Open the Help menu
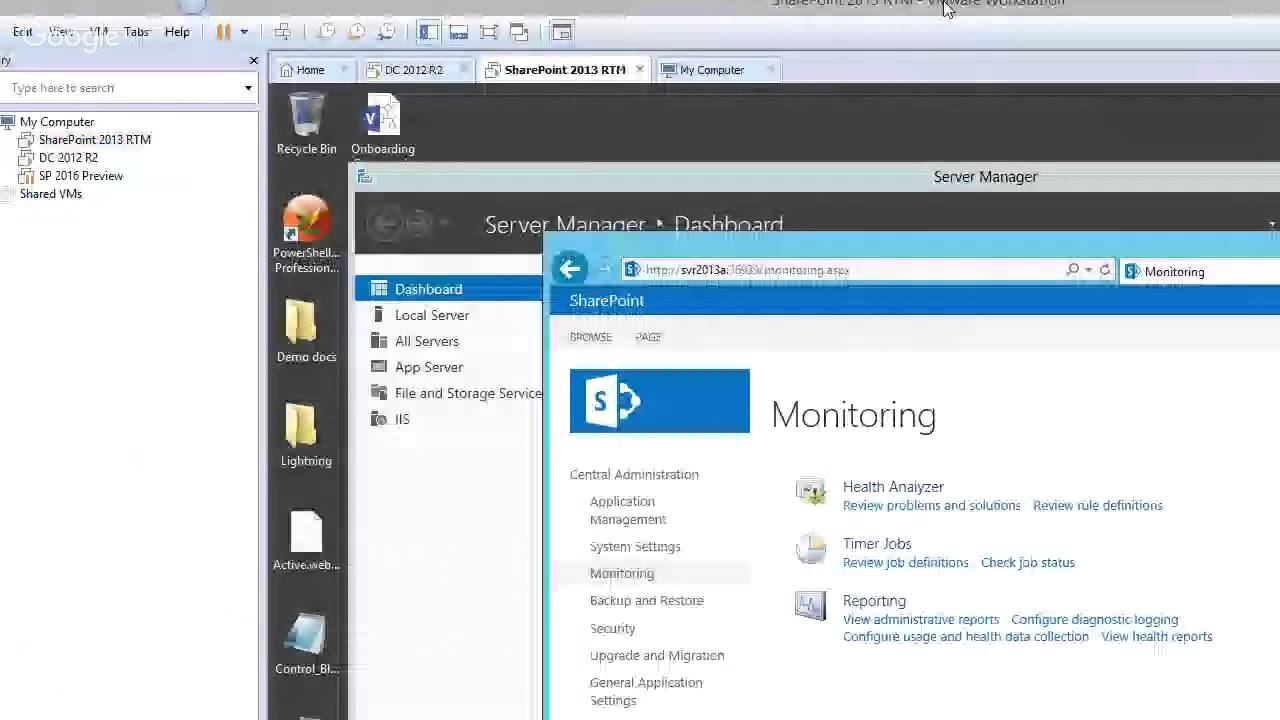The width and height of the screenshot is (1280, 720). pos(177,32)
